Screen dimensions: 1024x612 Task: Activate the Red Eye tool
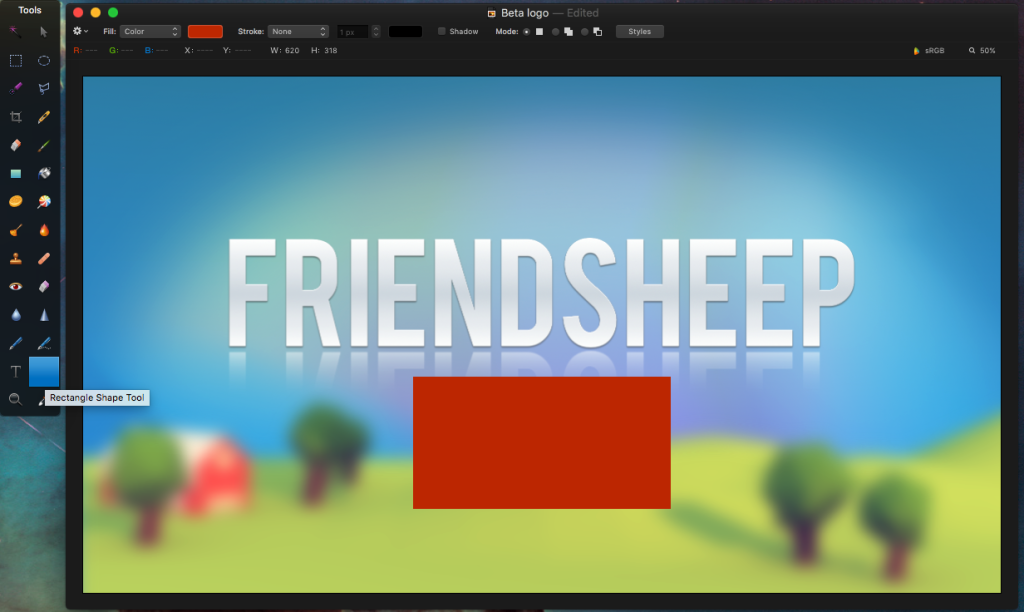pos(16,287)
